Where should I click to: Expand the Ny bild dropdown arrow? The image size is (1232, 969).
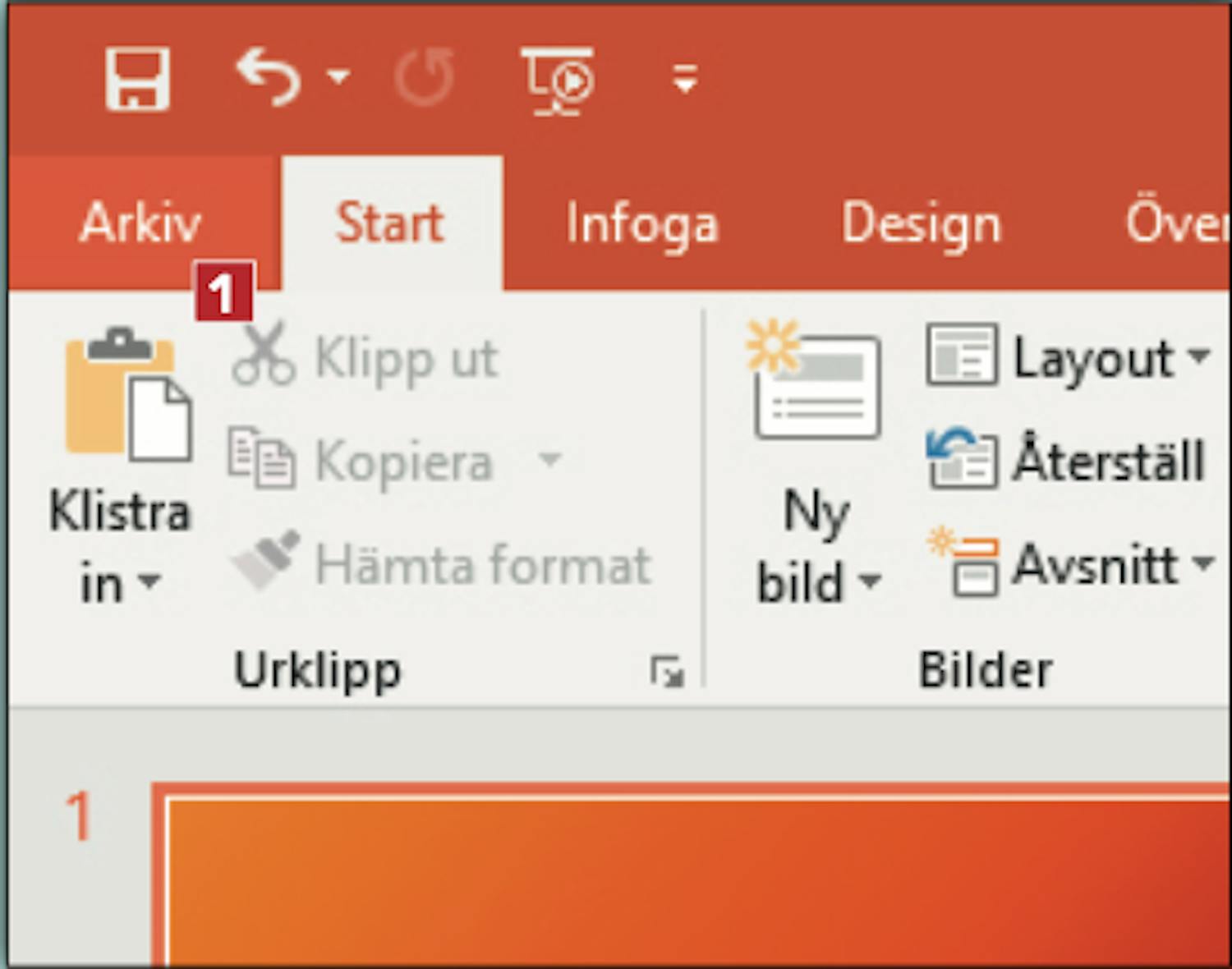pos(869,581)
